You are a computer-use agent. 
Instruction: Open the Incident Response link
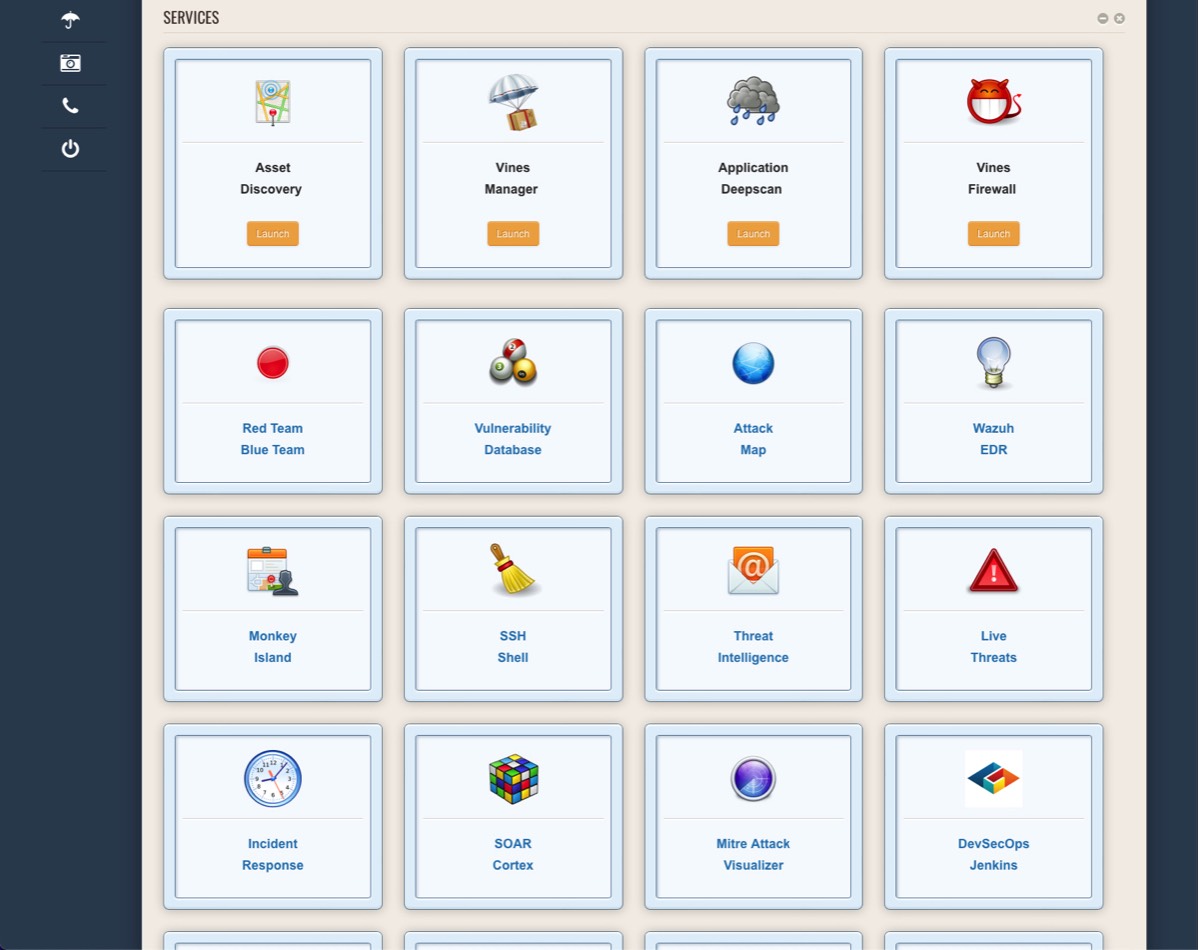pyautogui.click(x=273, y=854)
